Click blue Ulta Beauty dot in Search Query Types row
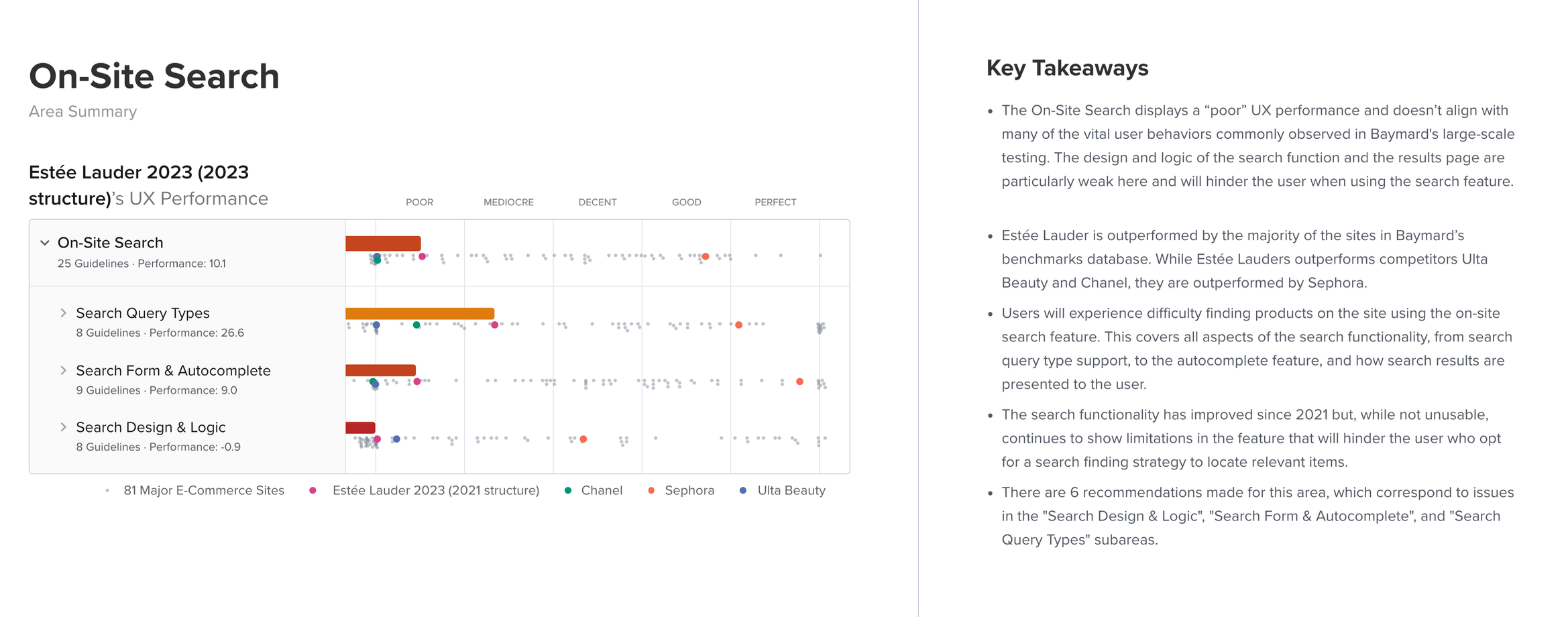 point(376,325)
